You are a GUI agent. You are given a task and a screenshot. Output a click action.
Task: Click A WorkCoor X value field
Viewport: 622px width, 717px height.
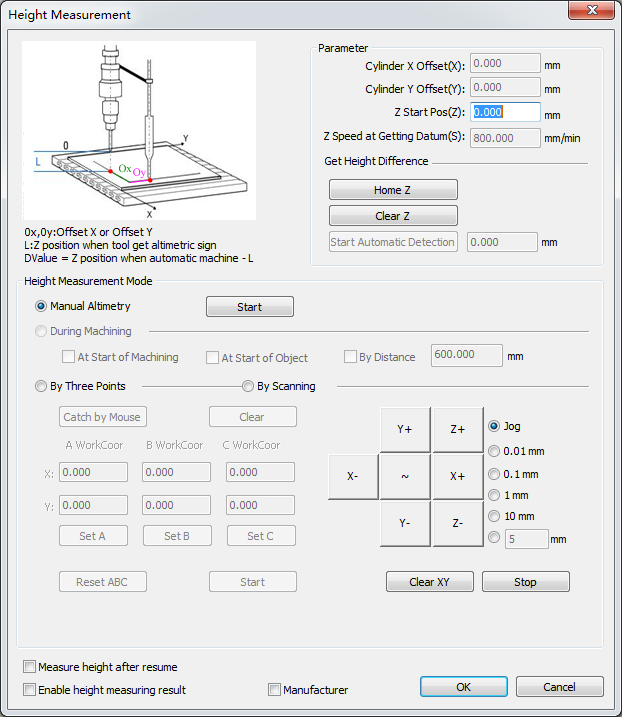click(93, 472)
